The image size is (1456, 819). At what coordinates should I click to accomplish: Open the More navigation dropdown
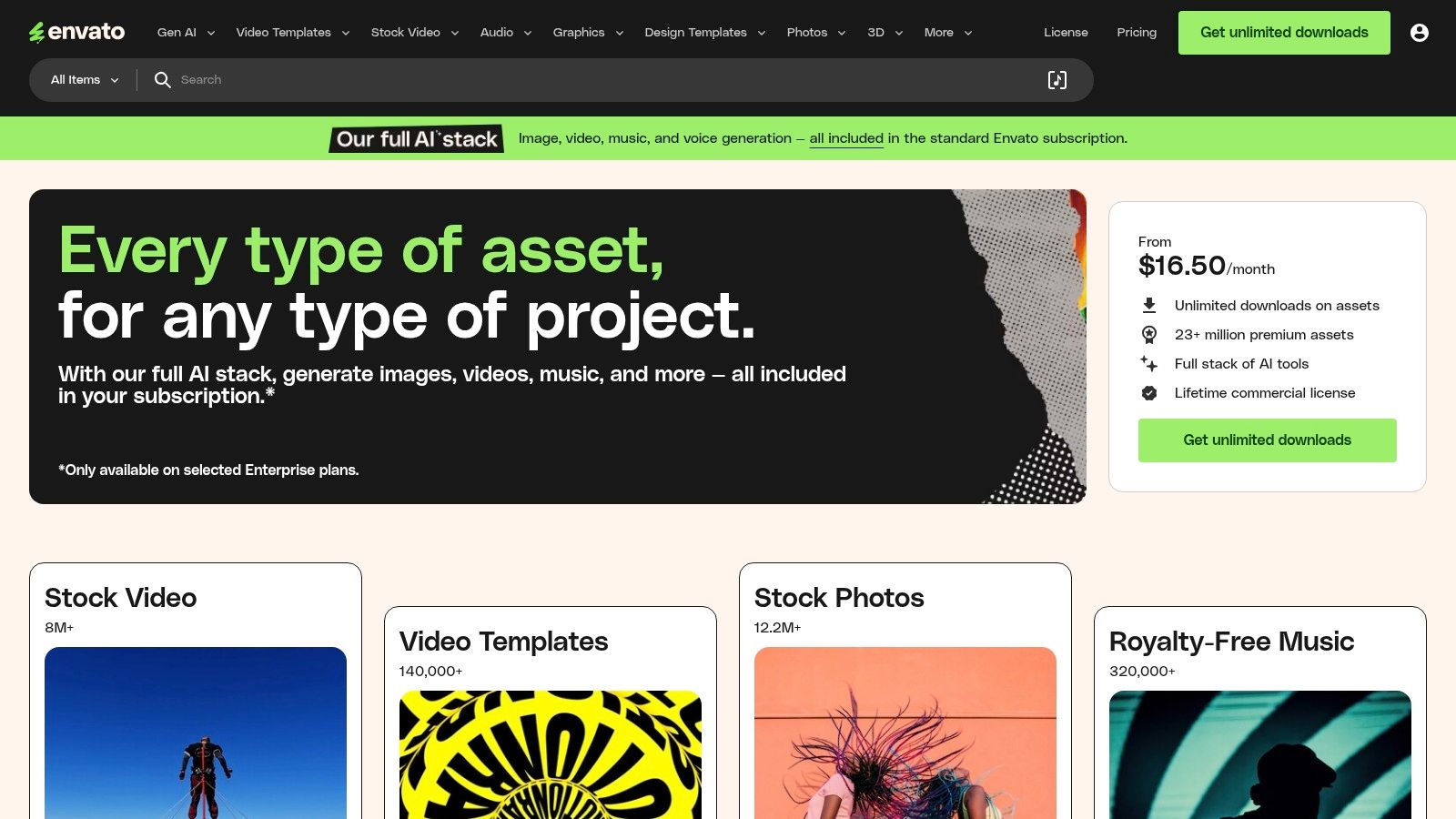(x=946, y=32)
